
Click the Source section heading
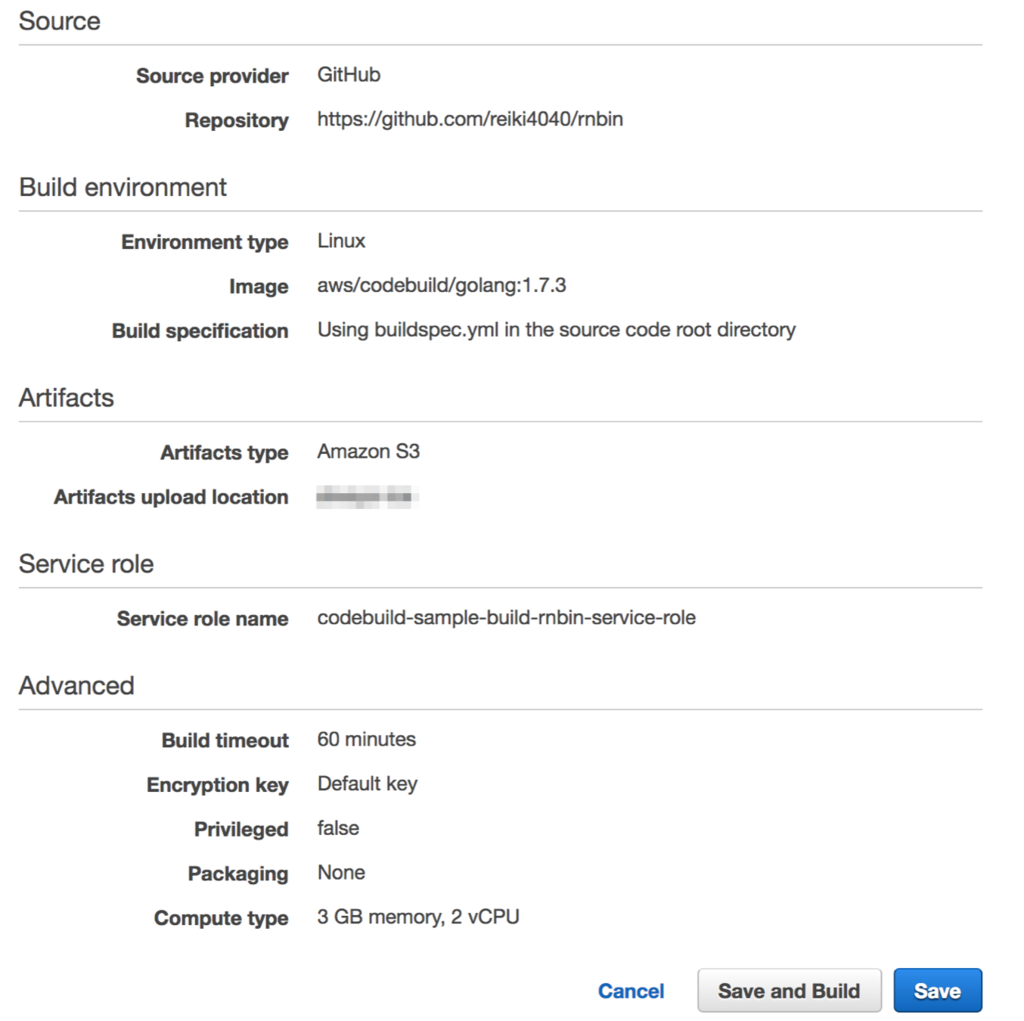tap(59, 21)
